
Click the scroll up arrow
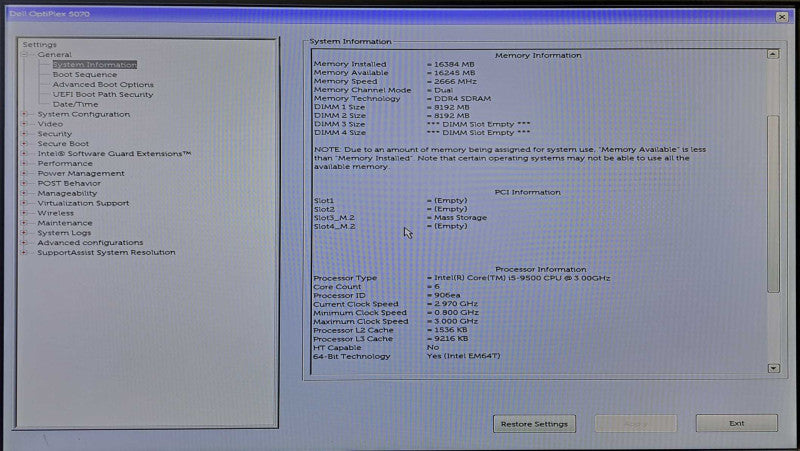(773, 54)
